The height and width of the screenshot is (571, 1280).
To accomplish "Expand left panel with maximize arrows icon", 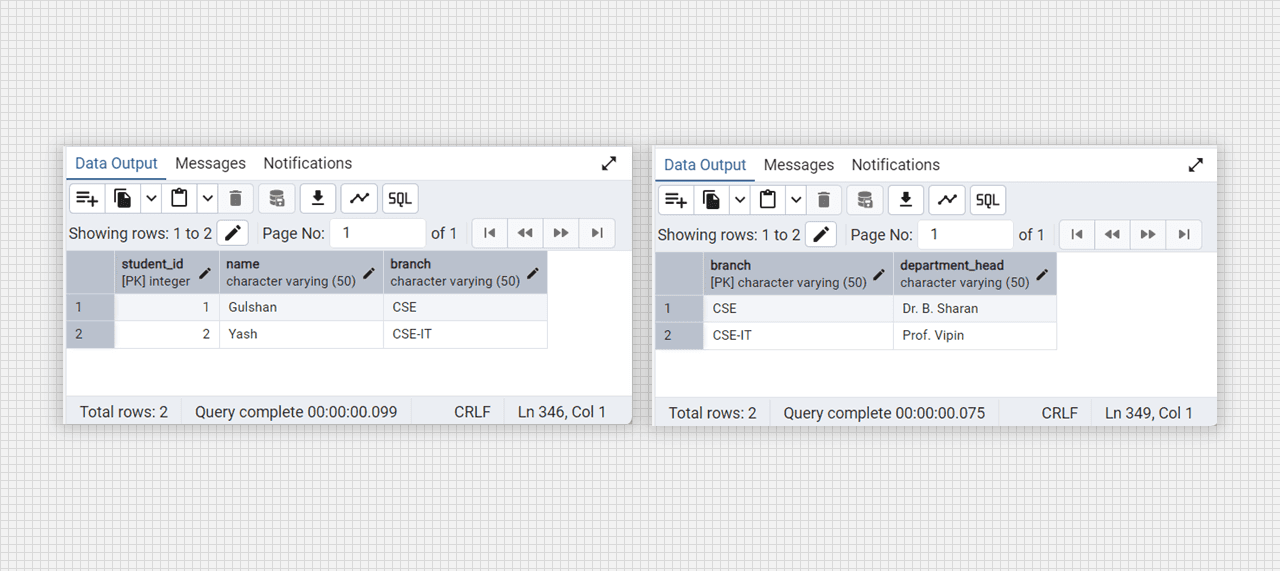I will click(x=609, y=163).
